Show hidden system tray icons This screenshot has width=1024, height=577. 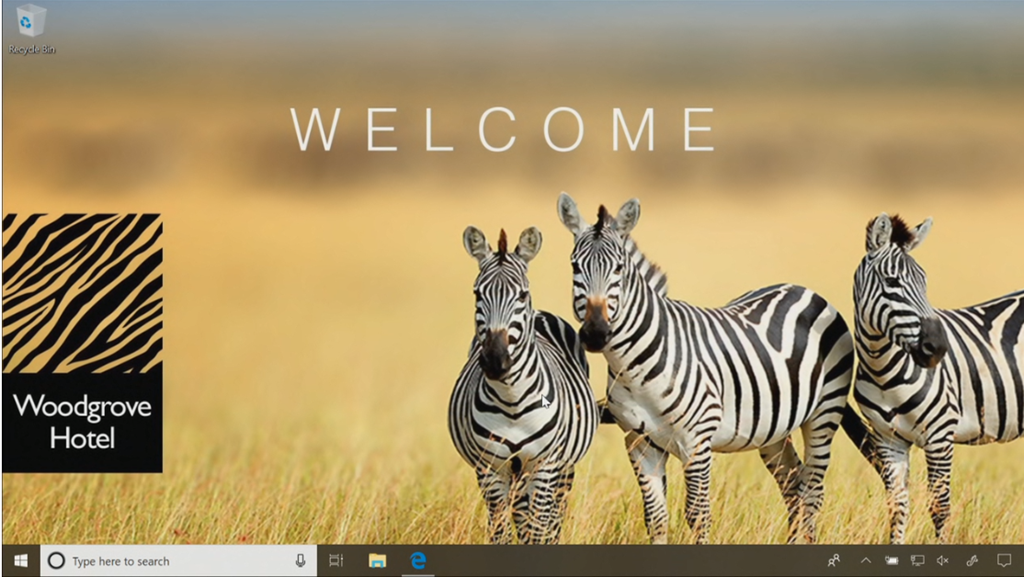coord(866,561)
